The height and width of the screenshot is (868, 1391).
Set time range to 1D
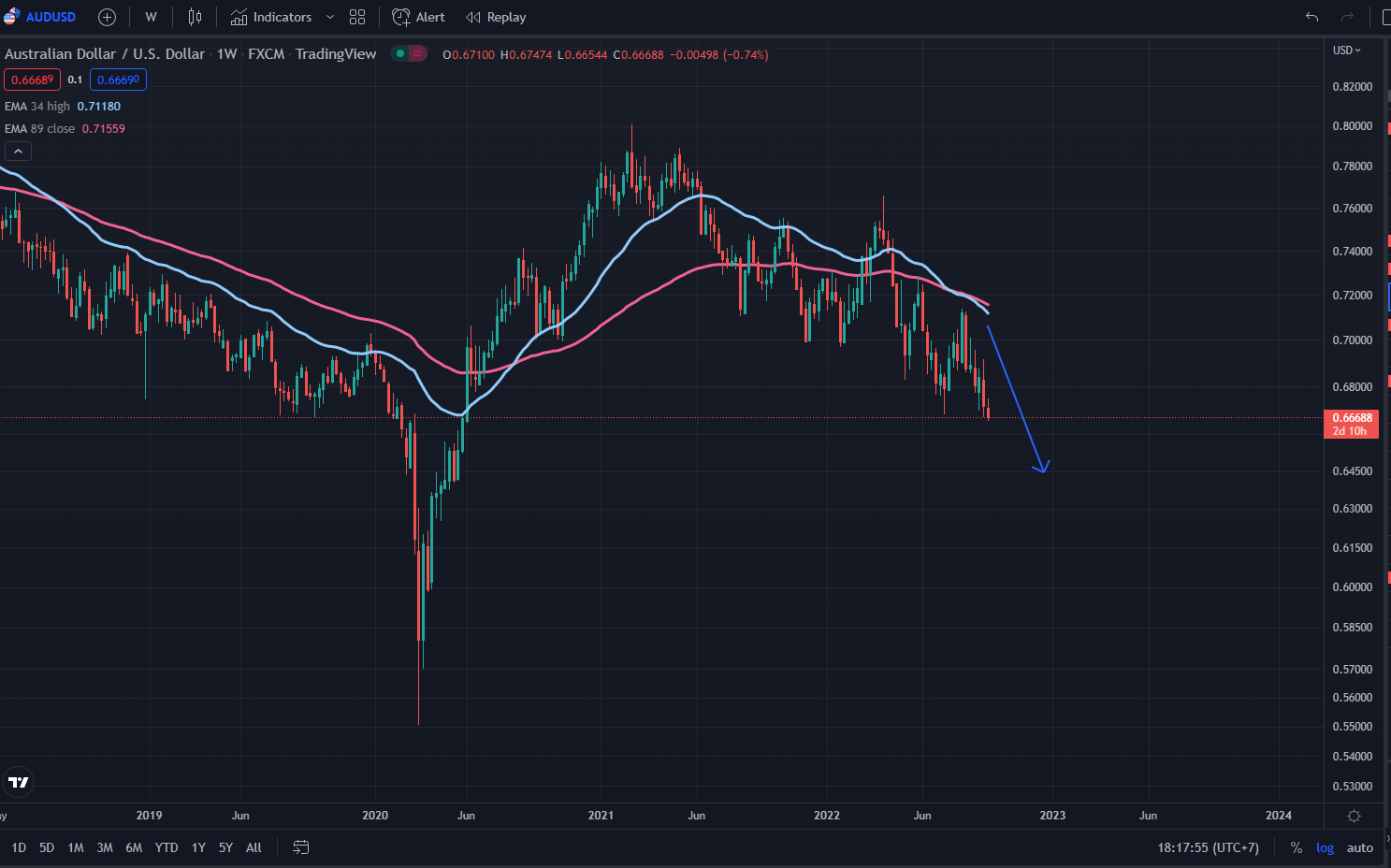[19, 847]
